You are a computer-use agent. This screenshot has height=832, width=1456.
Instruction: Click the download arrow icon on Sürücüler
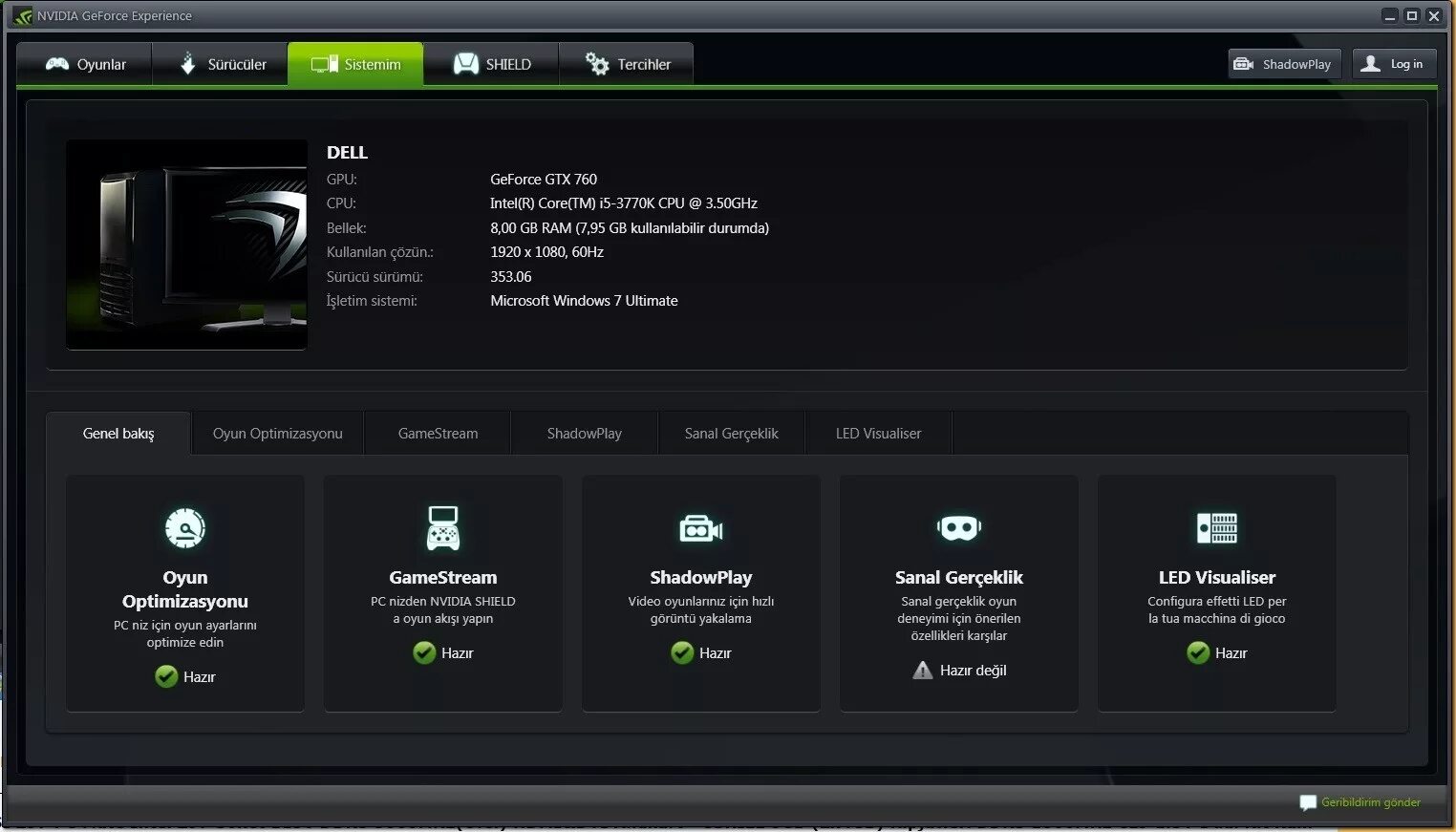(188, 63)
